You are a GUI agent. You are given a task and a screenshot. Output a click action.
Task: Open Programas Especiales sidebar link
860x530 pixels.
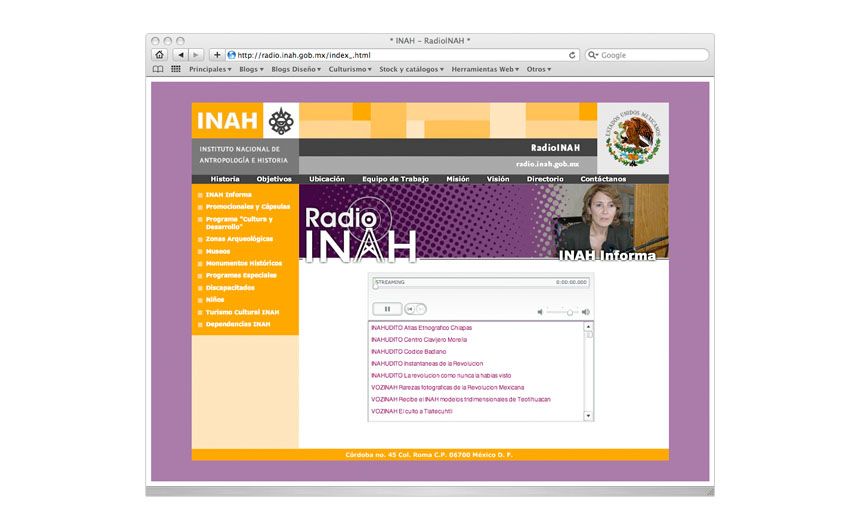(241, 275)
